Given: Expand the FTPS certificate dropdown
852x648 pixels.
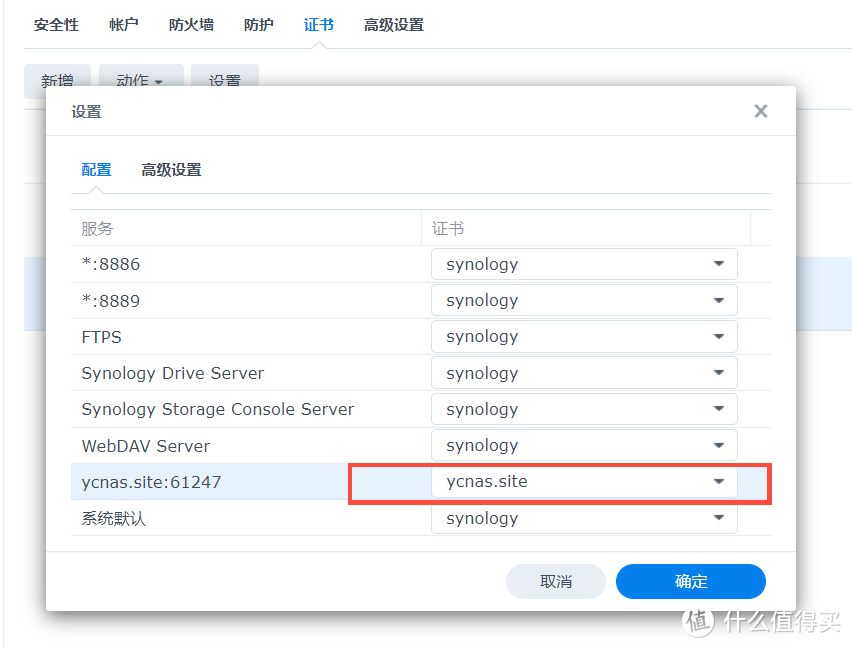Looking at the screenshot, I should tap(584, 337).
